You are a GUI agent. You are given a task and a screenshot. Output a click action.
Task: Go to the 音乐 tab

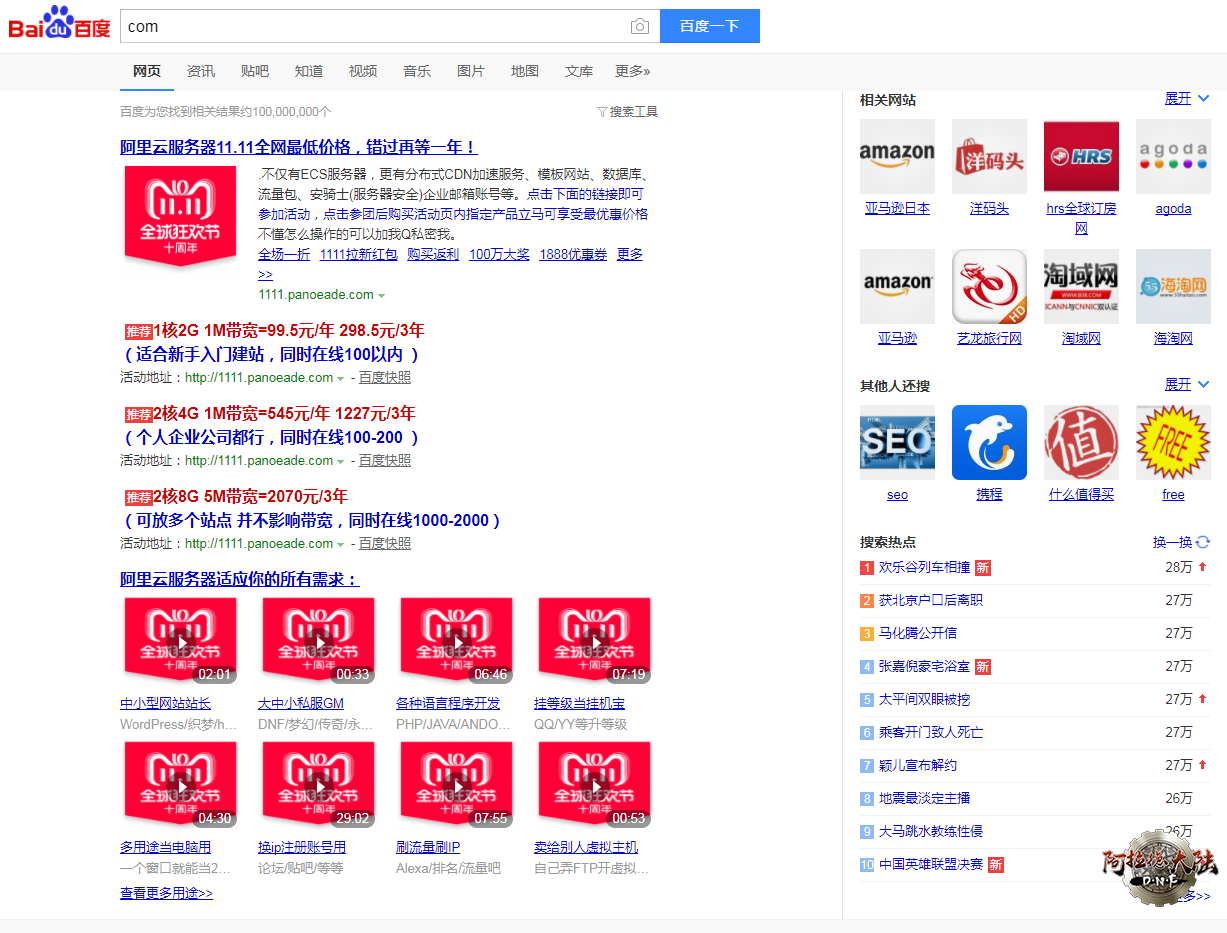(417, 71)
